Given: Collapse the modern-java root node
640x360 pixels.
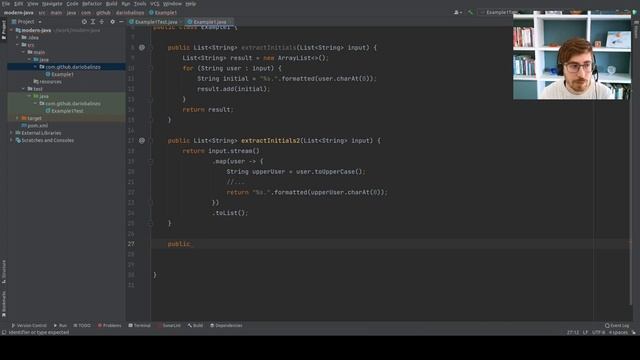Looking at the screenshot, I should tap(11, 30).
